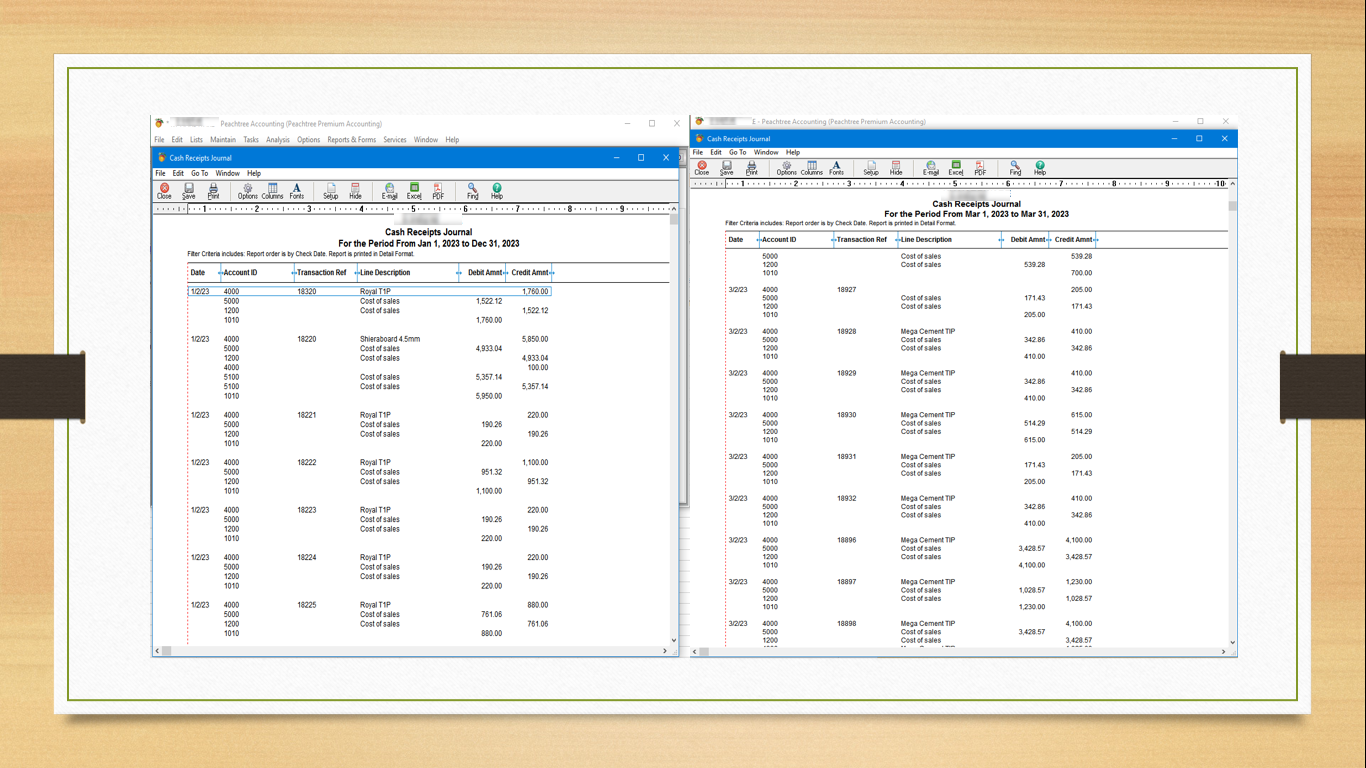Screen dimensions: 1366x768
Task: Click the 5,850.00 credit amount
Action: pyautogui.click(x=535, y=339)
